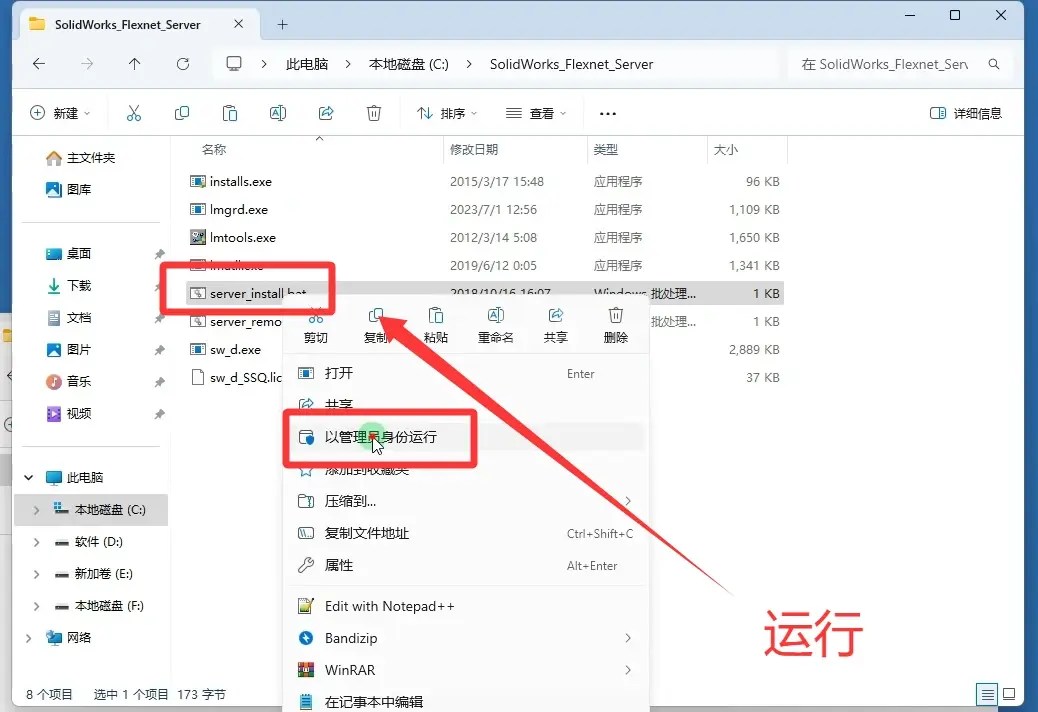
Task: Collapse the 此电脑 tree node
Action: 28,477
